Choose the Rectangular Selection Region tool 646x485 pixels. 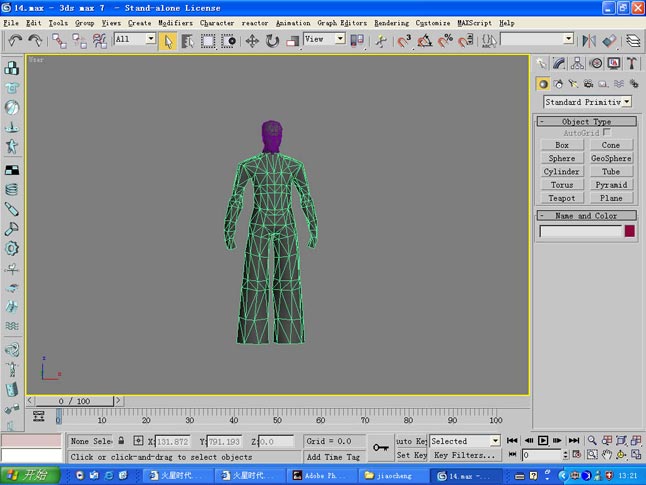coord(208,41)
